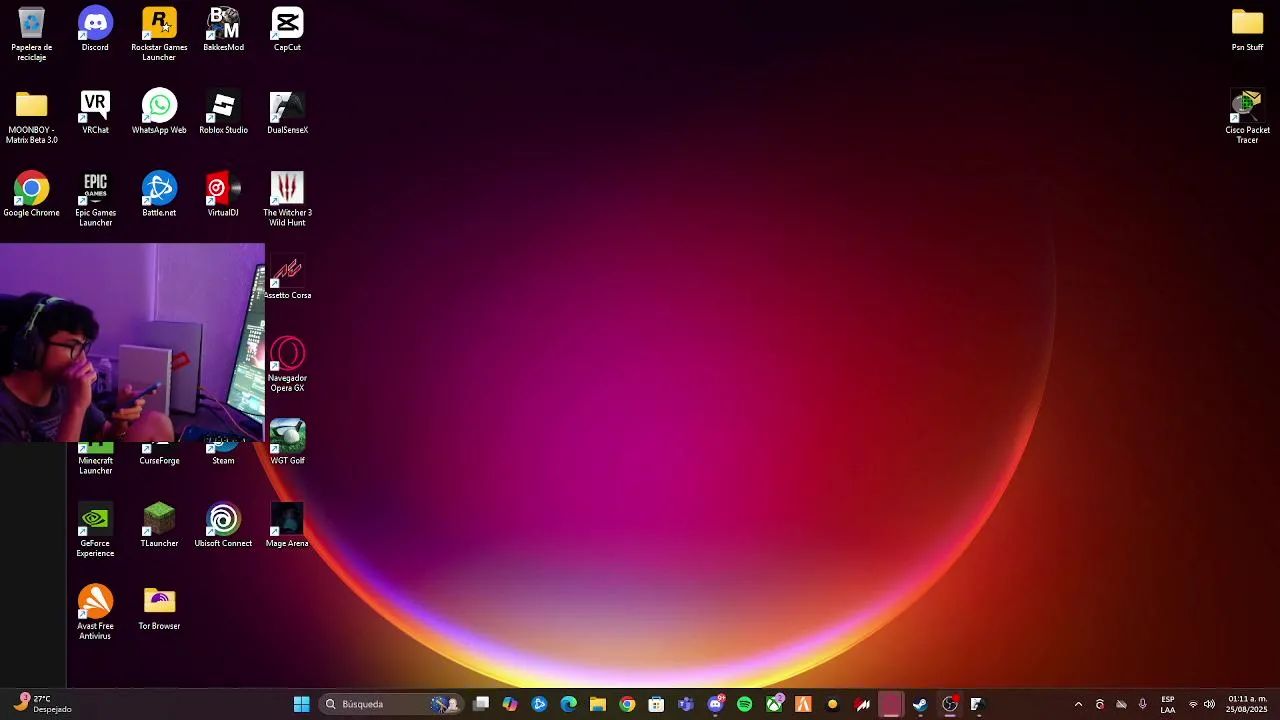This screenshot has height=720, width=1280.
Task: Select the Ubisoft Connect shortcut
Action: (x=223, y=526)
